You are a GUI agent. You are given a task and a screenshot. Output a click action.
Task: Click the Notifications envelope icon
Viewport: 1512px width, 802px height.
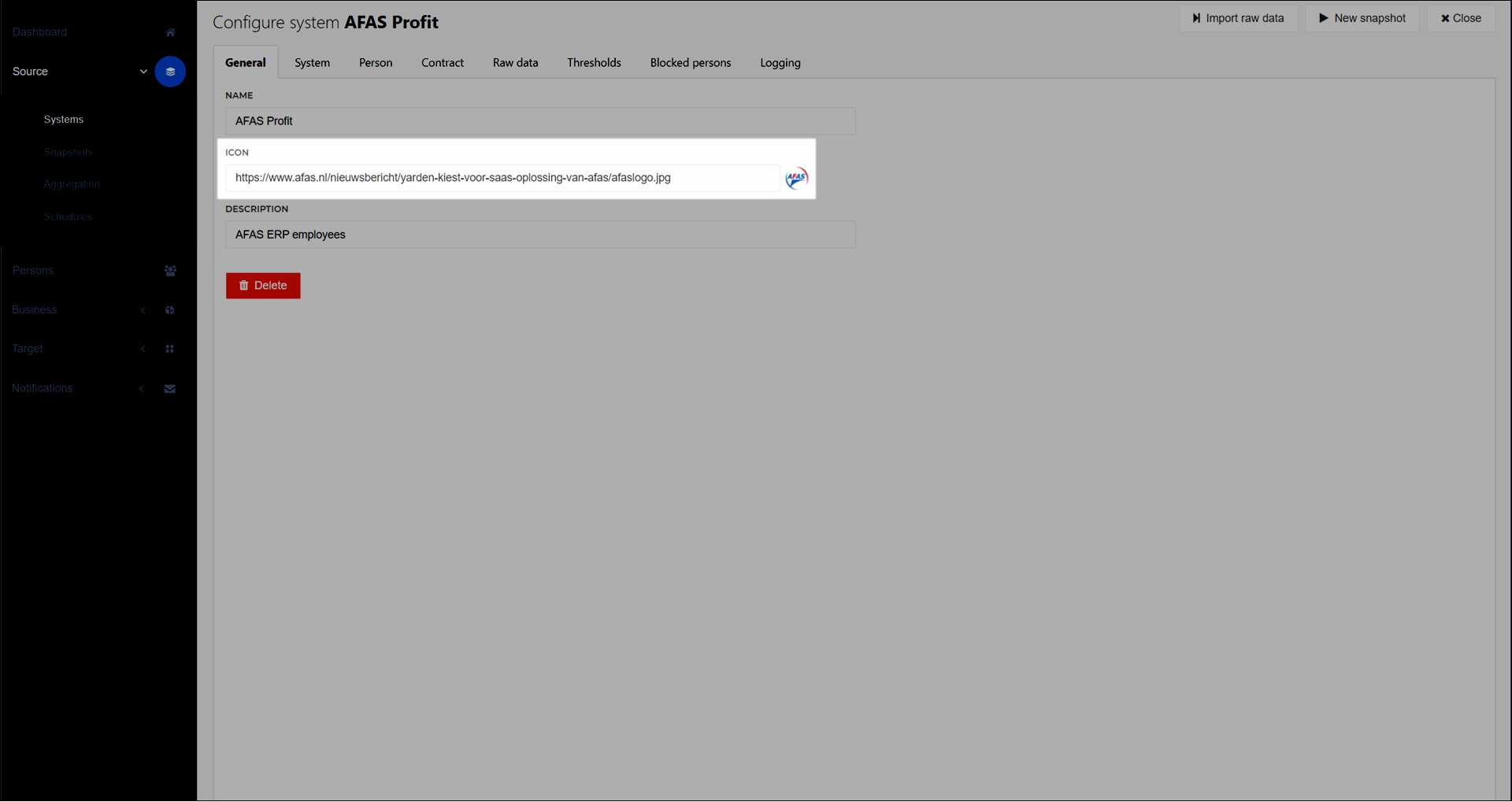tap(169, 389)
